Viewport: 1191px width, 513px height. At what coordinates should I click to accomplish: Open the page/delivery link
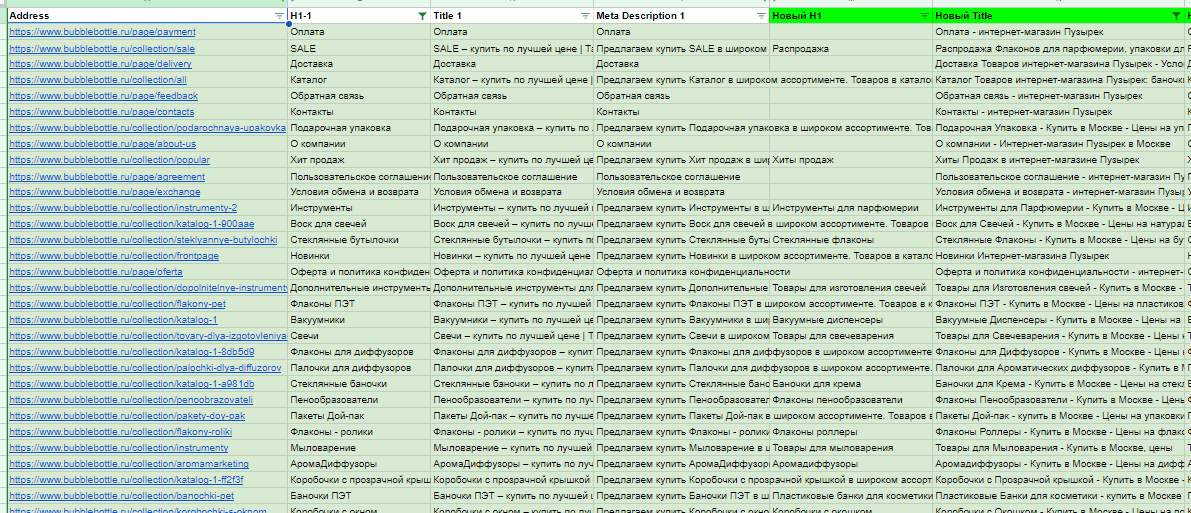pos(100,64)
